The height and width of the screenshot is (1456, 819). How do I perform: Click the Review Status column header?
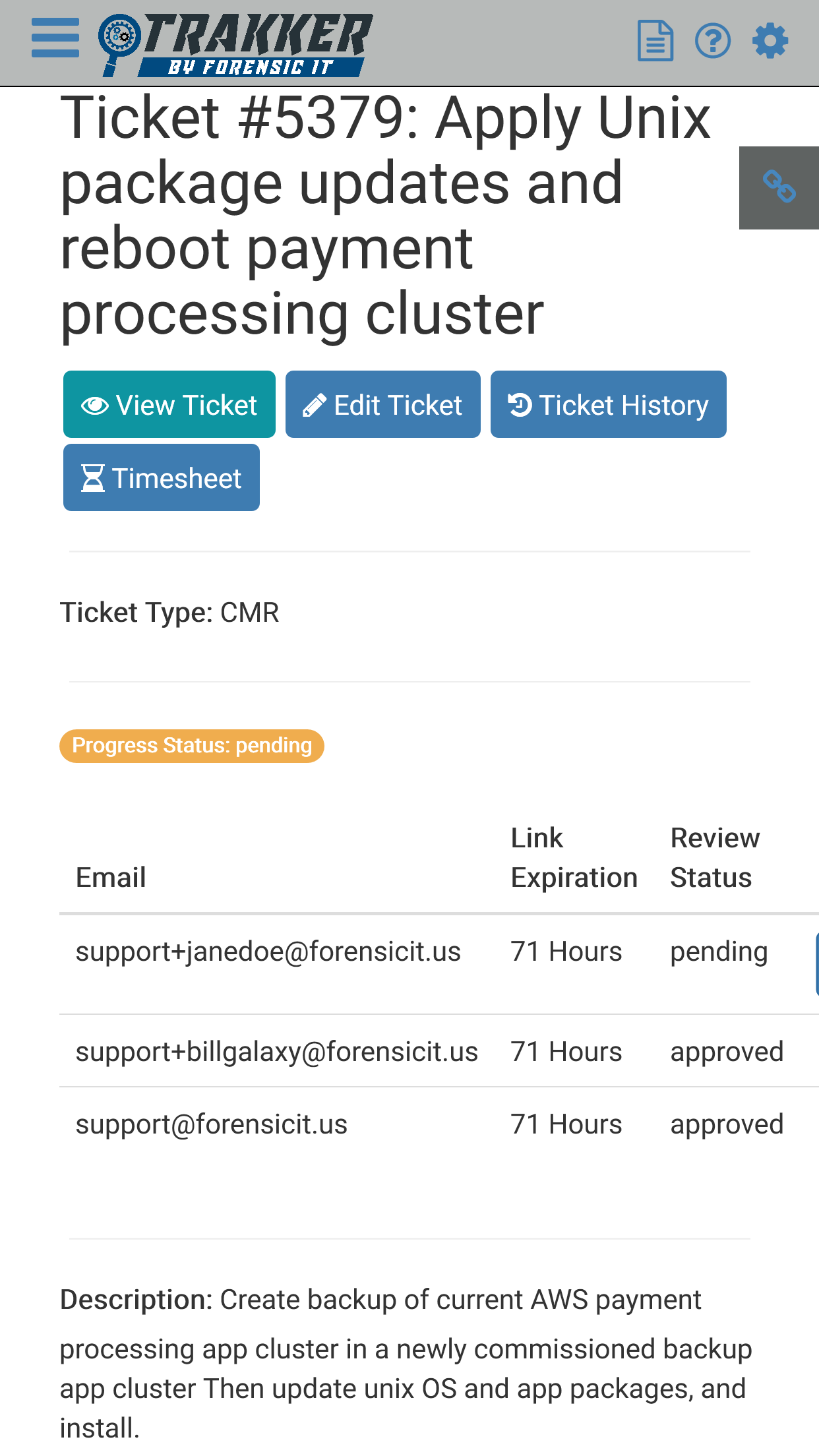point(715,858)
